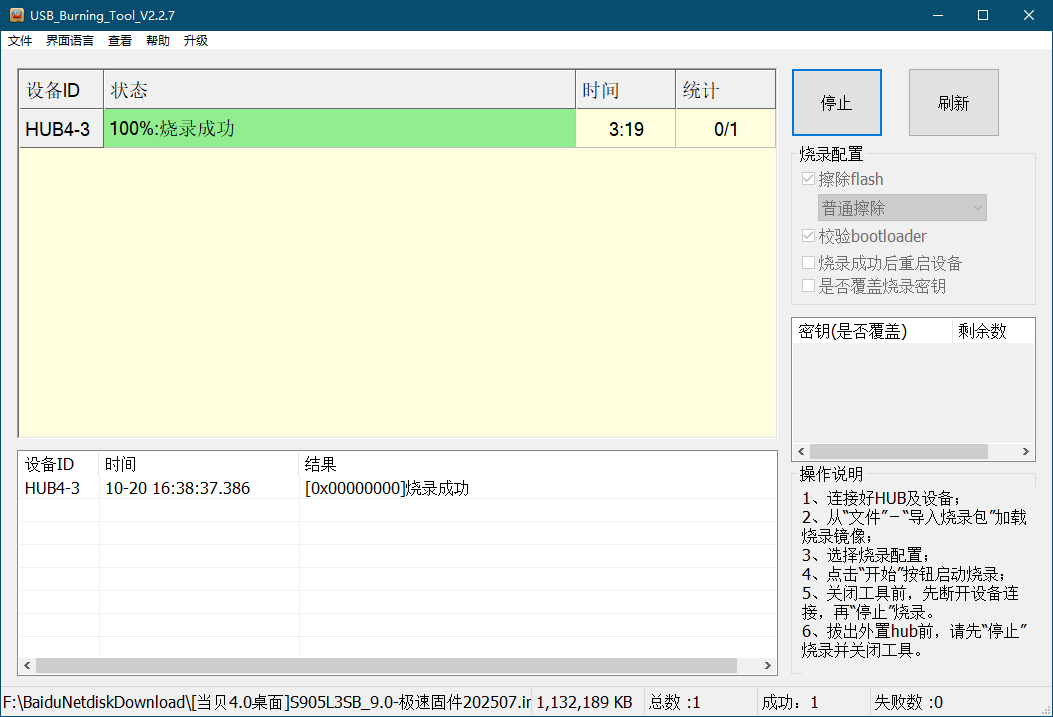Toggle the 校验bootloader checkbox

pos(808,236)
